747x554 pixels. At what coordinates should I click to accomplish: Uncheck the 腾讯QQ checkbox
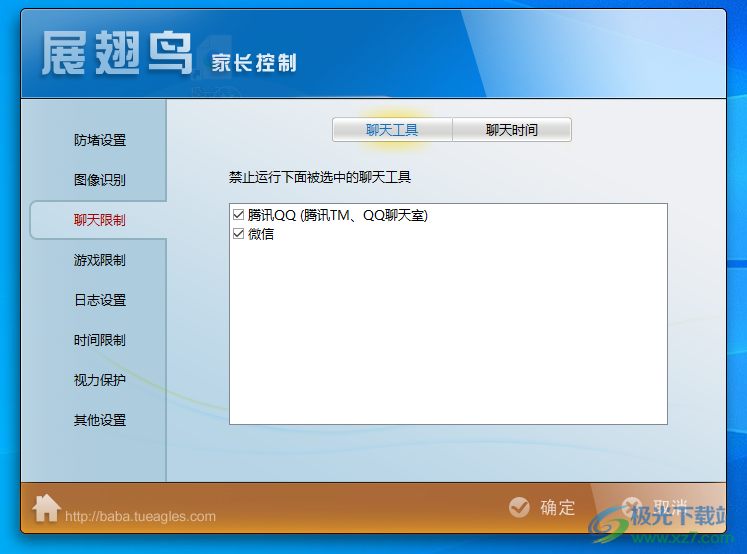pyautogui.click(x=239, y=215)
